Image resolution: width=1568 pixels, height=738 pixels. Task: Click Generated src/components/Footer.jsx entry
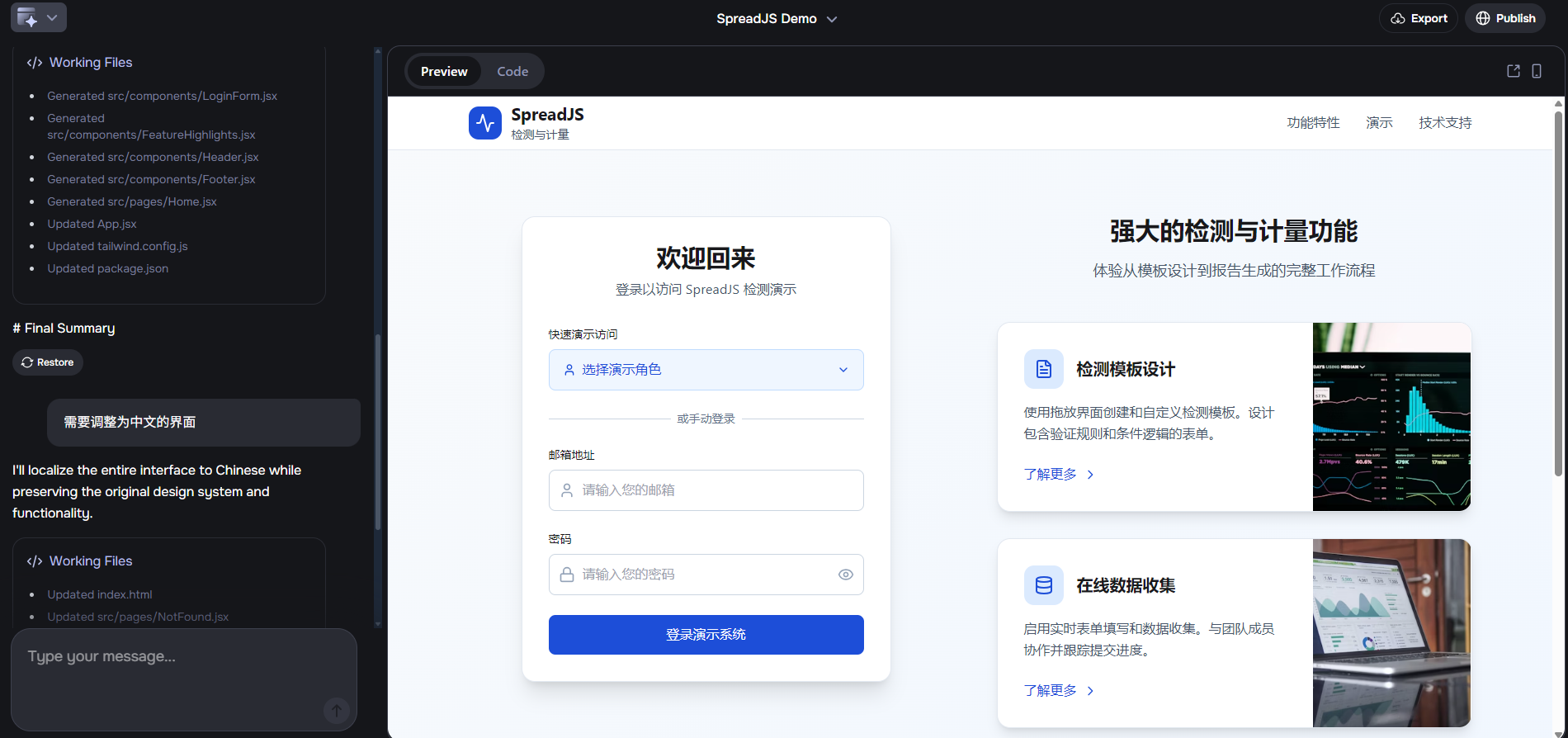click(x=151, y=180)
